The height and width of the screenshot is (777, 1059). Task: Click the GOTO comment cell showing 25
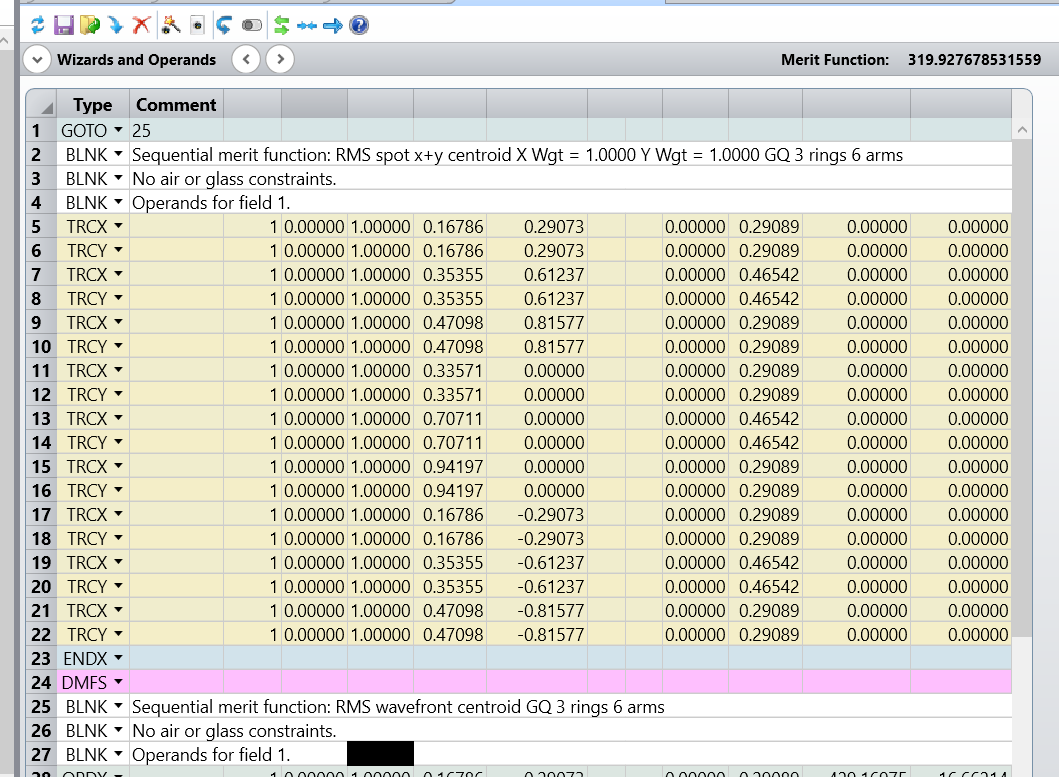(176, 130)
